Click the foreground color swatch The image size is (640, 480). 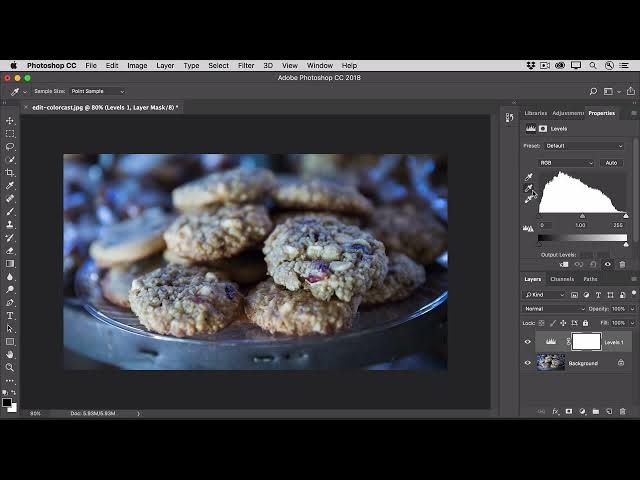click(7, 402)
